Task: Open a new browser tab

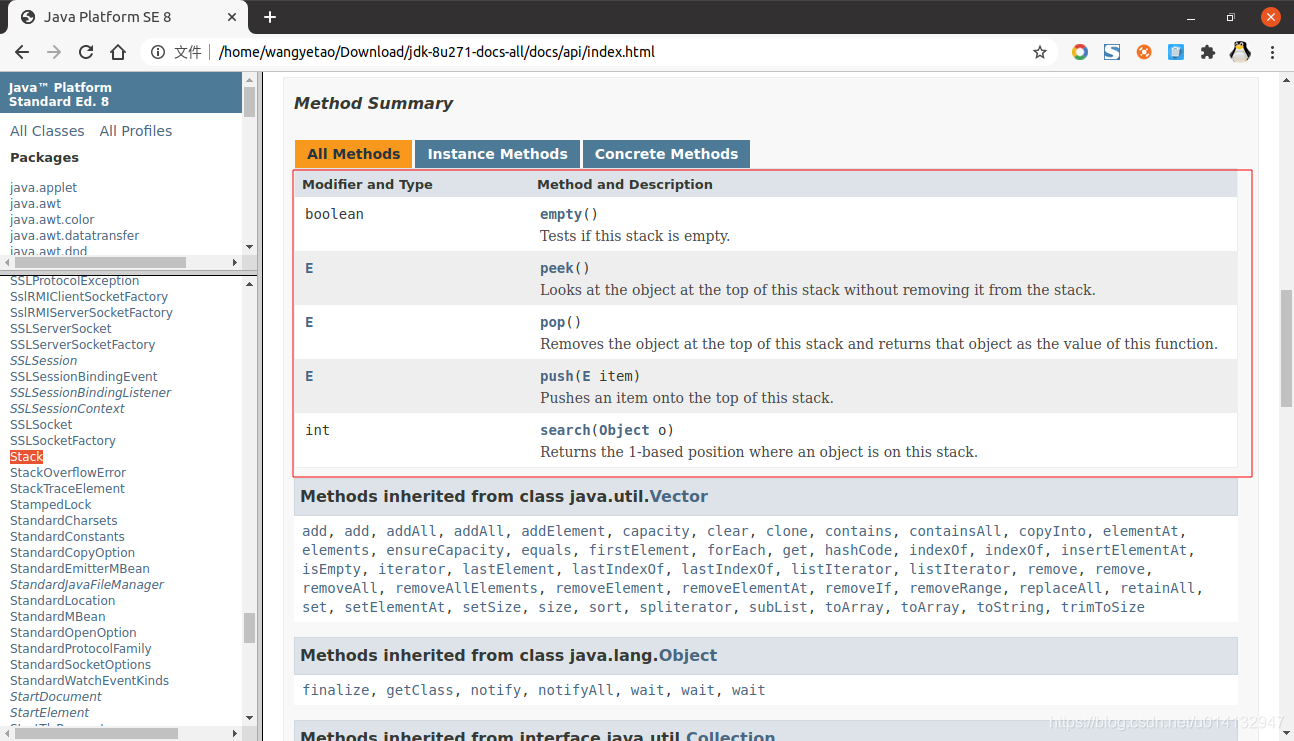Action: tap(270, 17)
